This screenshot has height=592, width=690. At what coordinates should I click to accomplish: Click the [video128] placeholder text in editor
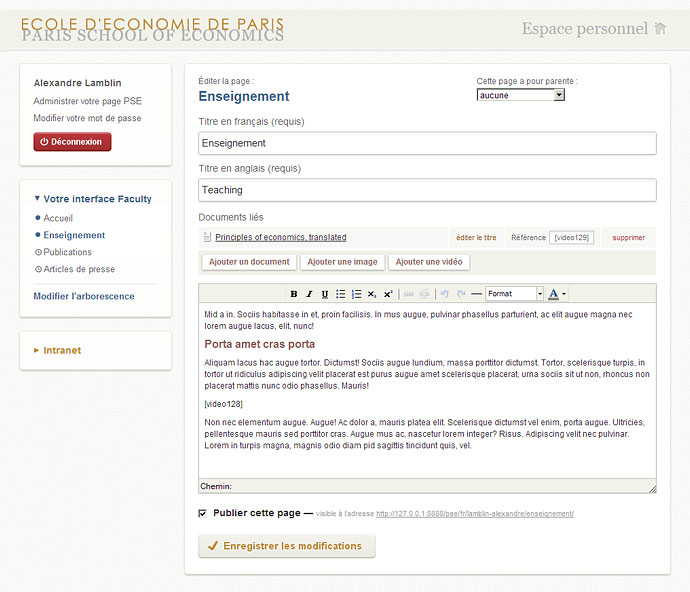pos(224,404)
